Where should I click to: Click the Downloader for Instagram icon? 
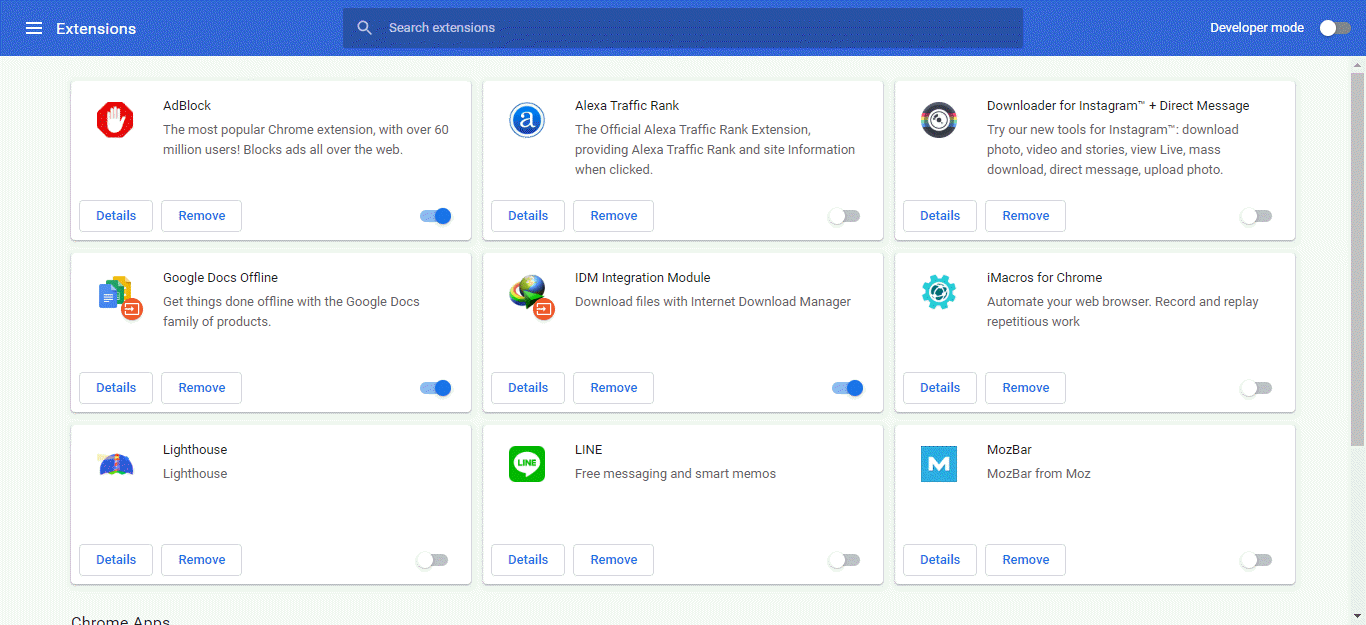point(939,120)
